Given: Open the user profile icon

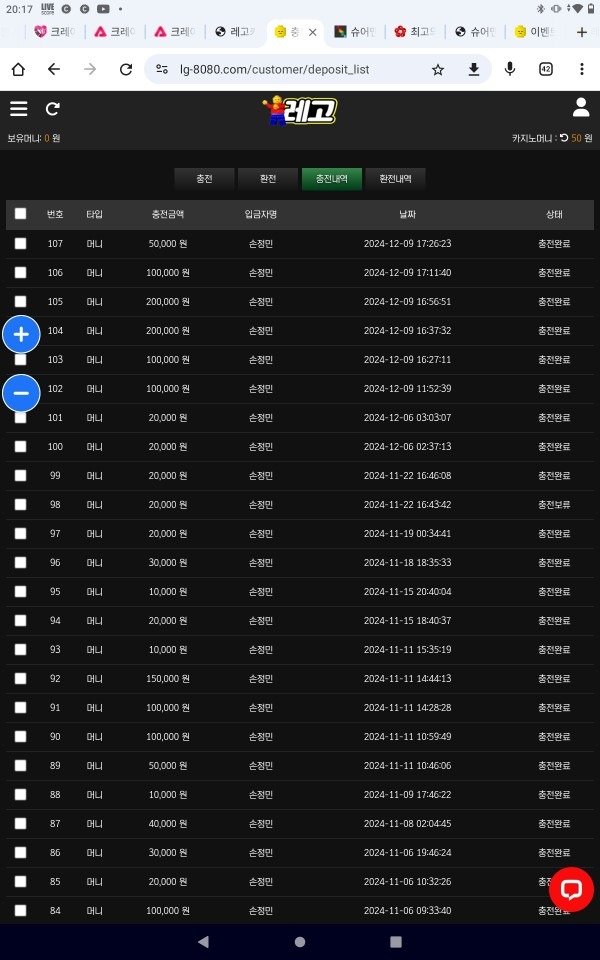Looking at the screenshot, I should click(580, 108).
